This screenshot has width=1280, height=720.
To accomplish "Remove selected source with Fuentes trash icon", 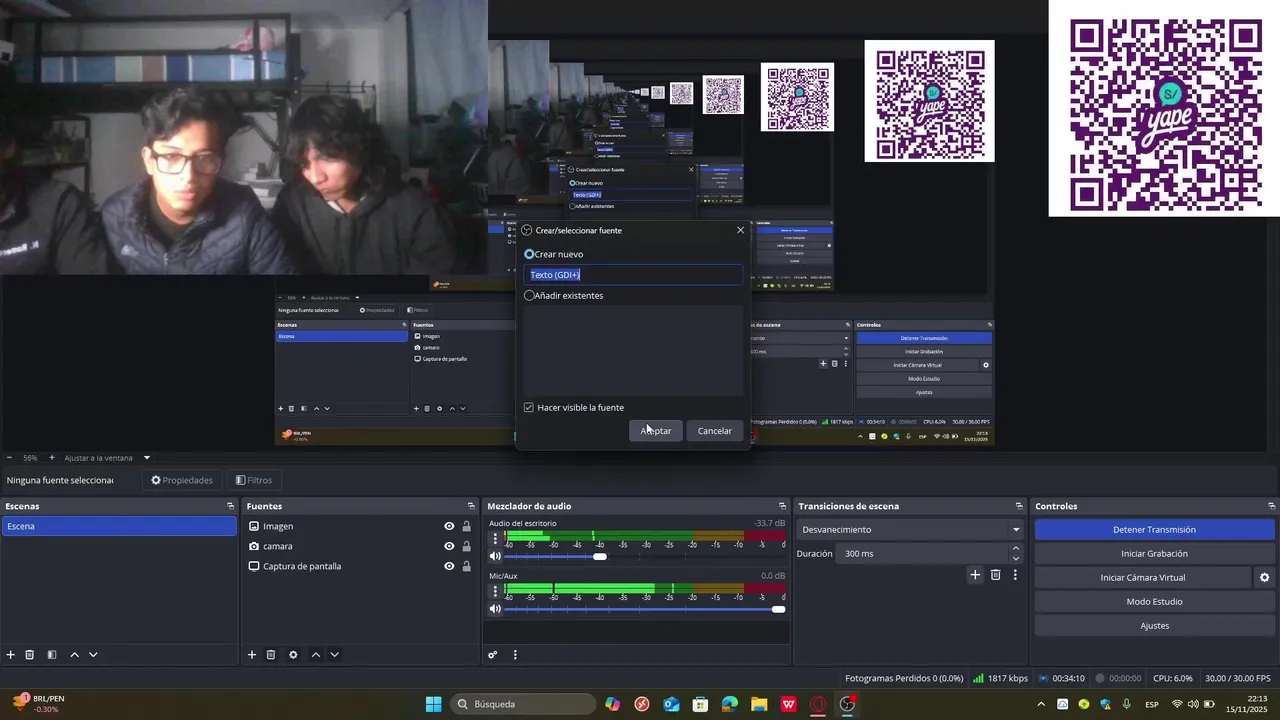I will 271,655.
